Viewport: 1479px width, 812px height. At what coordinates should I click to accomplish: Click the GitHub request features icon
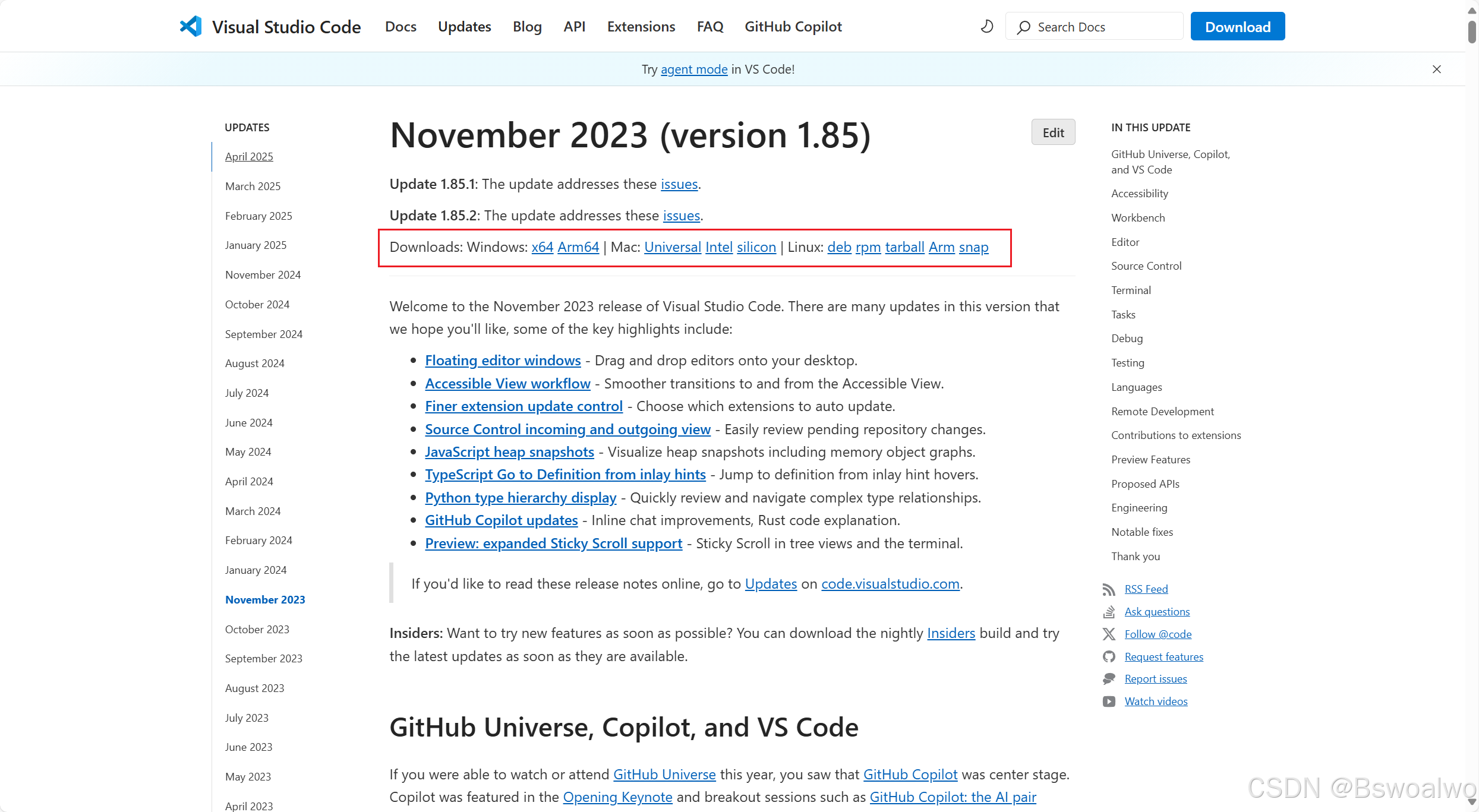[x=1109, y=657]
